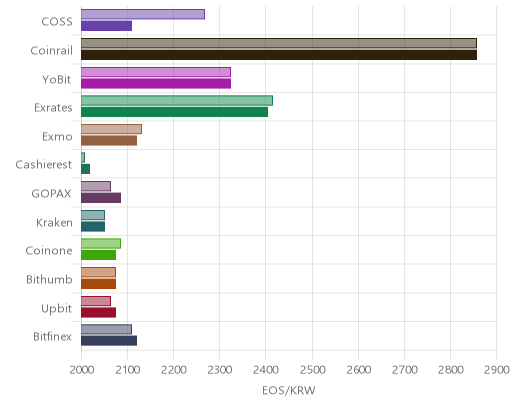Select the light purple COSS bar
512x408 pixels.
pos(143,14)
